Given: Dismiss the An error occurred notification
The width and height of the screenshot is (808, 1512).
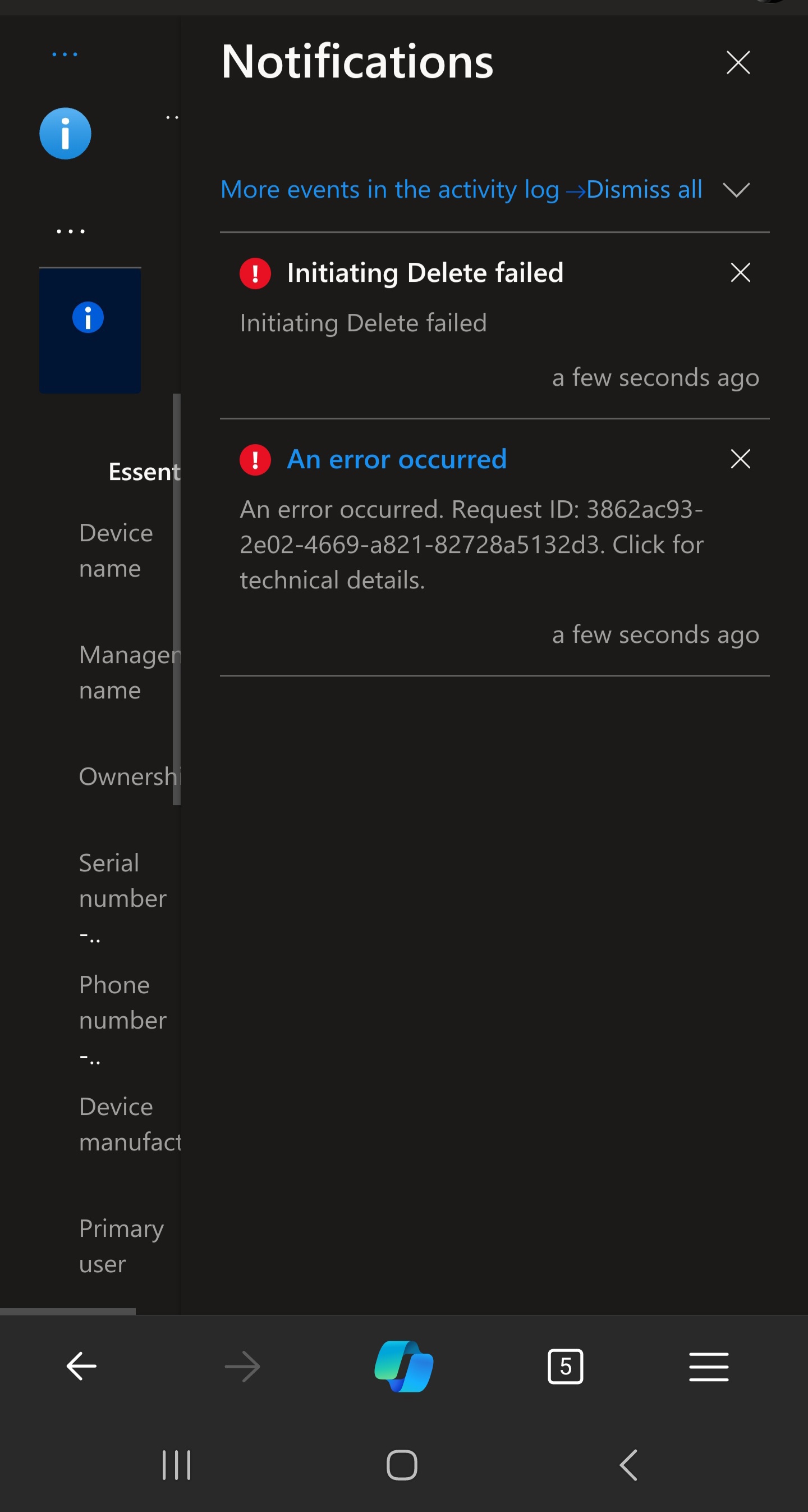Looking at the screenshot, I should pyautogui.click(x=740, y=459).
